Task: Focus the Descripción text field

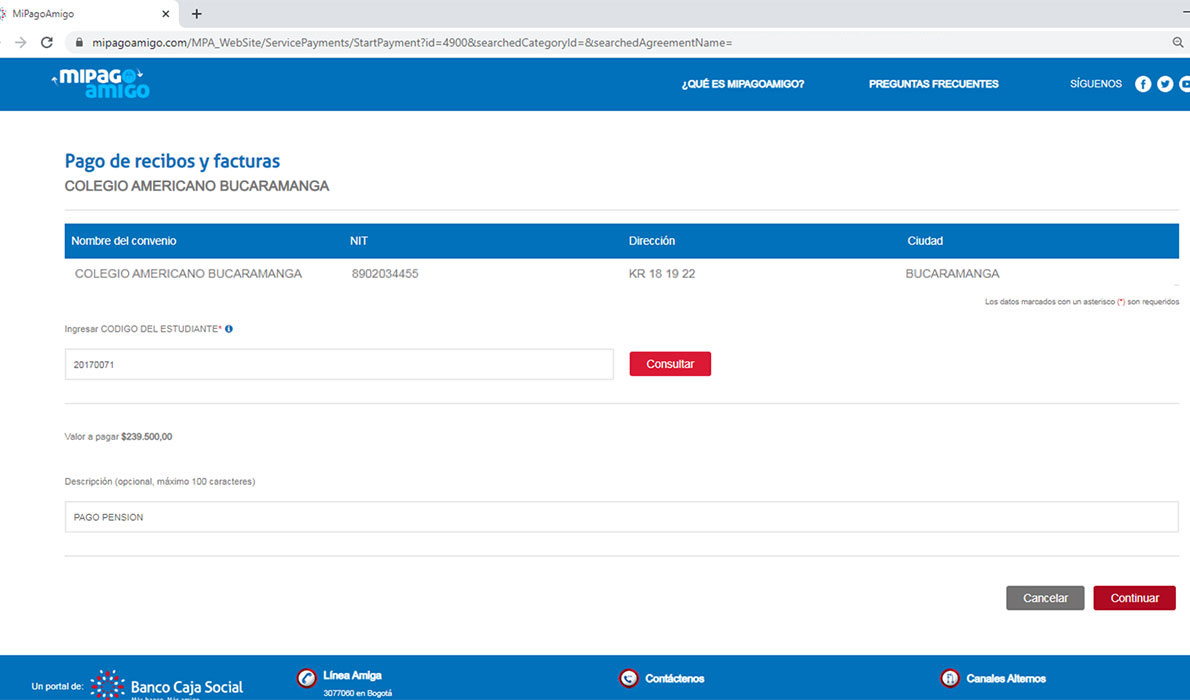Action: point(621,517)
